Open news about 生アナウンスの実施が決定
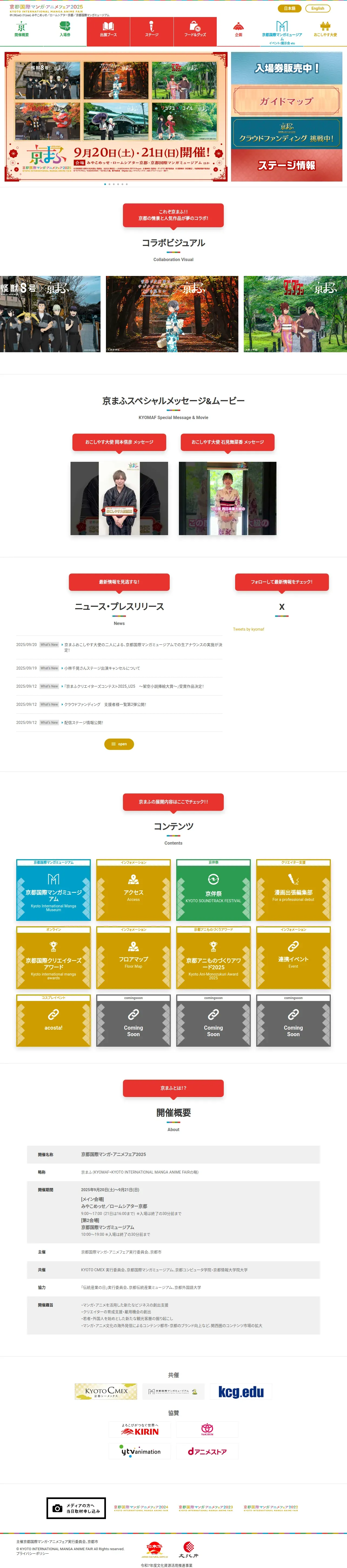This screenshot has width=347, height=1568. [144, 647]
